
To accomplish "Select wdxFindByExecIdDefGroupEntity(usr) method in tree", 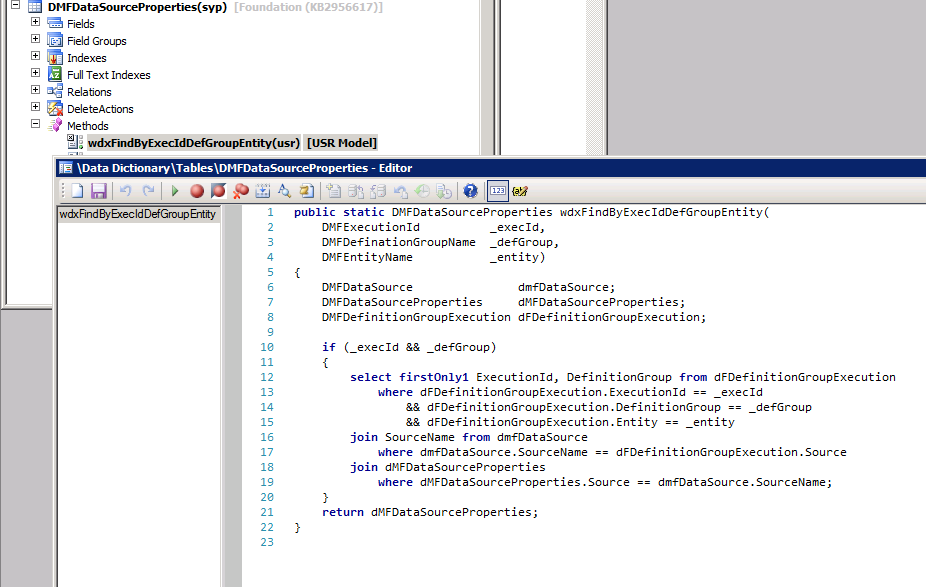I will tap(194, 143).
